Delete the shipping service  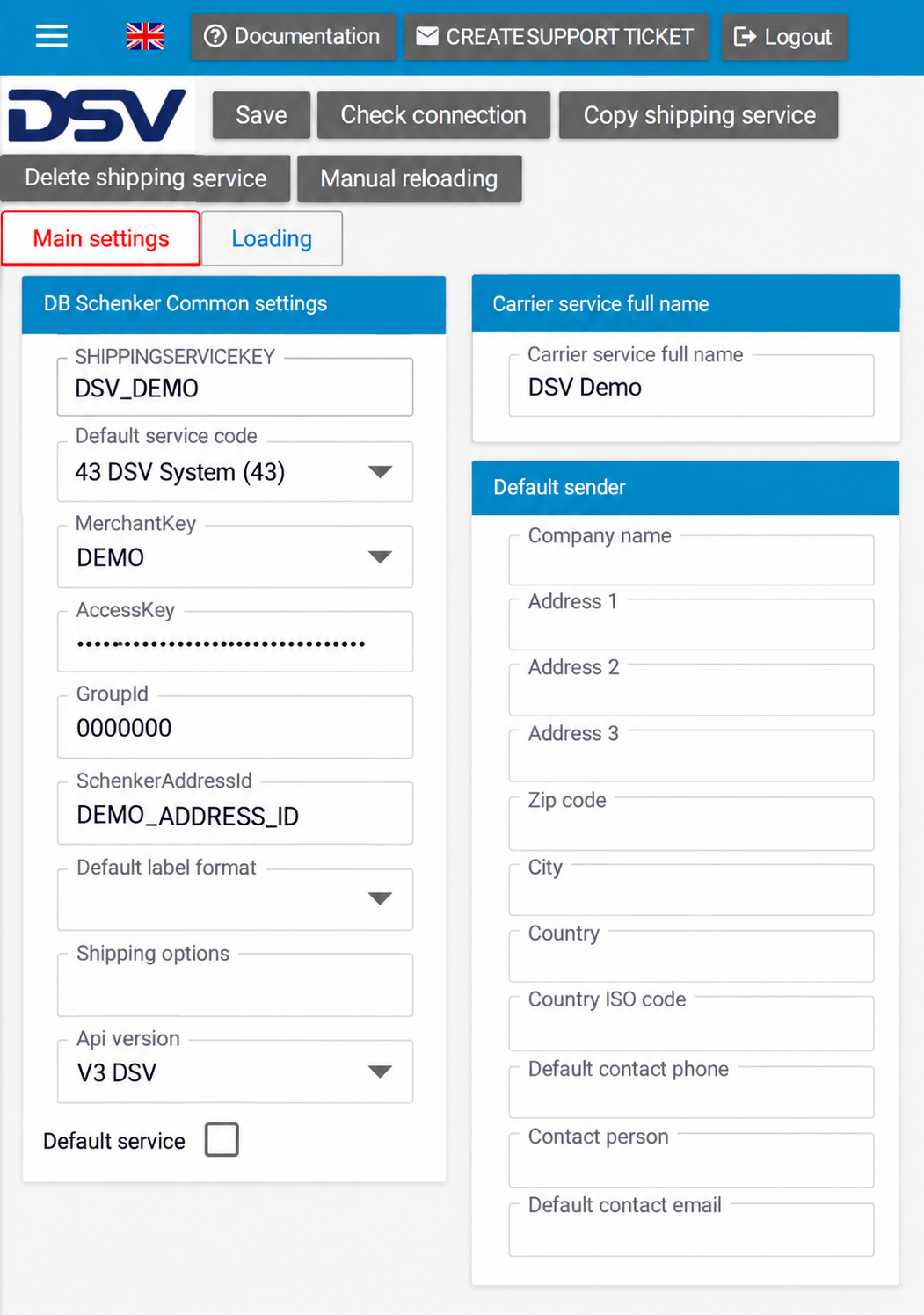(x=145, y=178)
